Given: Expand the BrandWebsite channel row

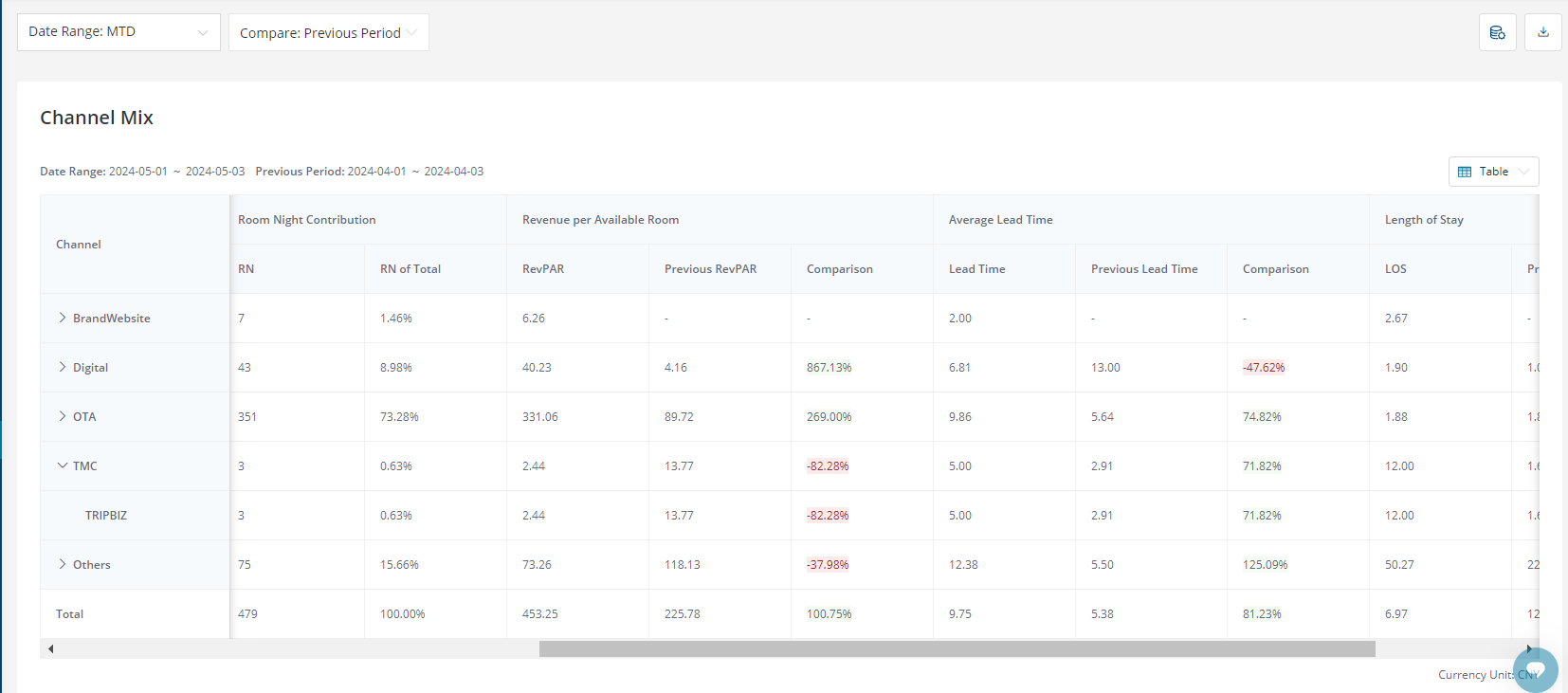Looking at the screenshot, I should click(x=63, y=318).
